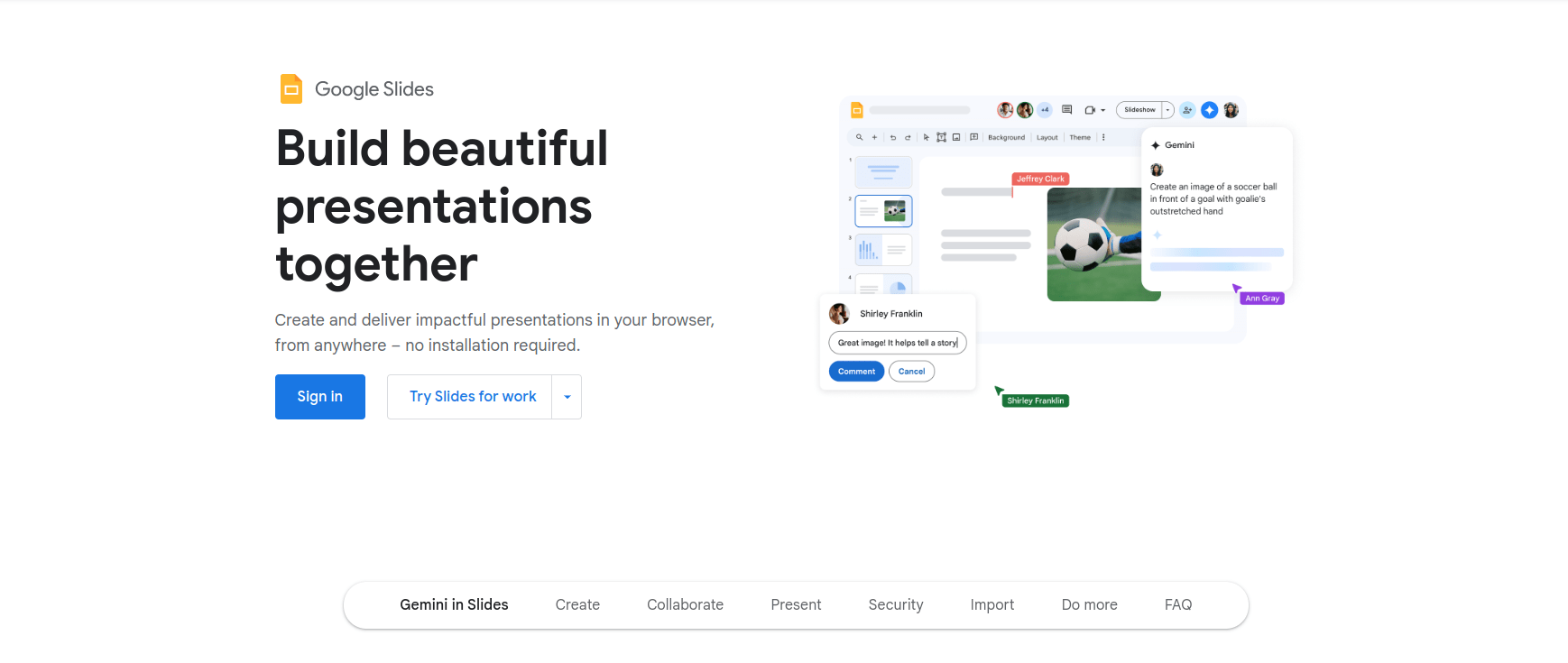The height and width of the screenshot is (663, 1568).
Task: Click the 'Create an image of a soccer ball' prompt
Action: (1213, 199)
